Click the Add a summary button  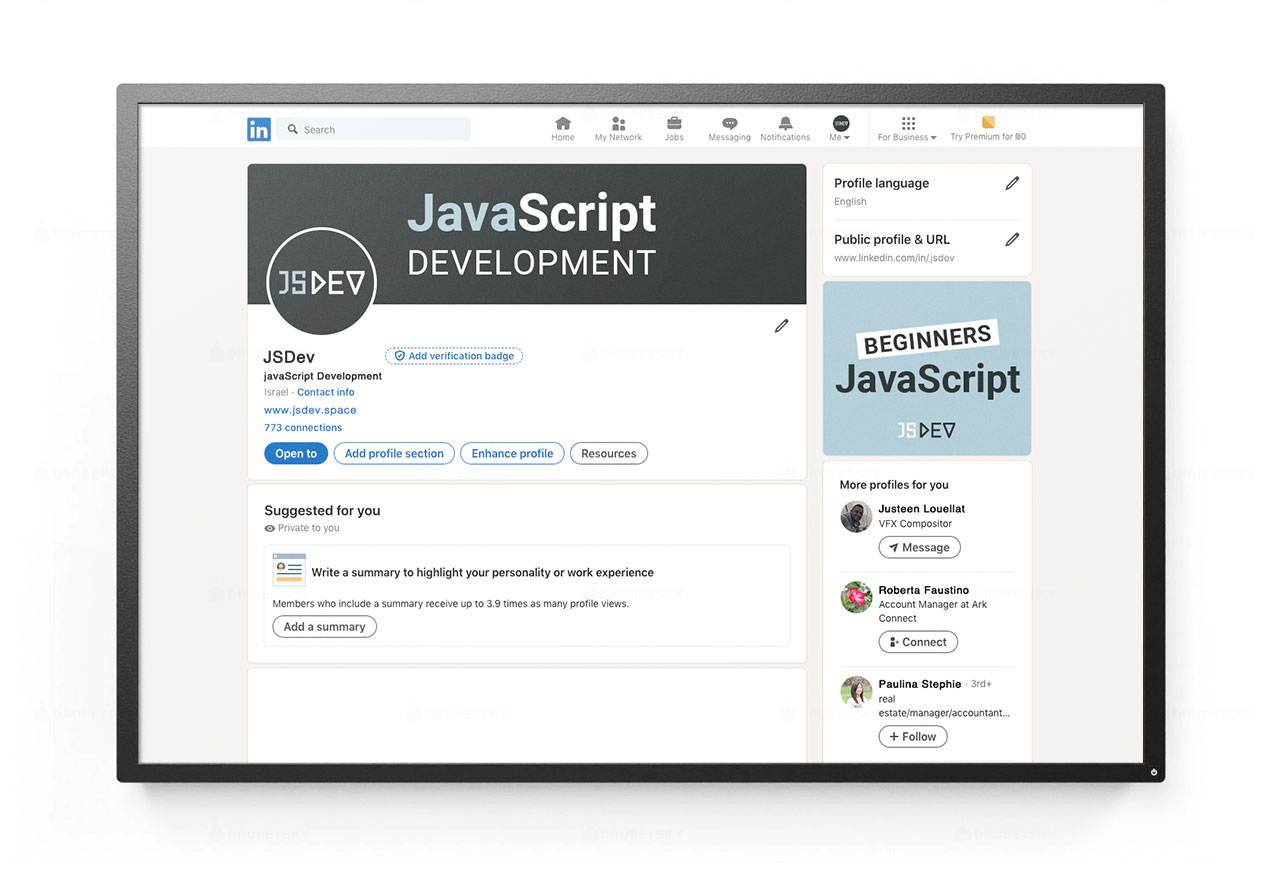tap(325, 627)
